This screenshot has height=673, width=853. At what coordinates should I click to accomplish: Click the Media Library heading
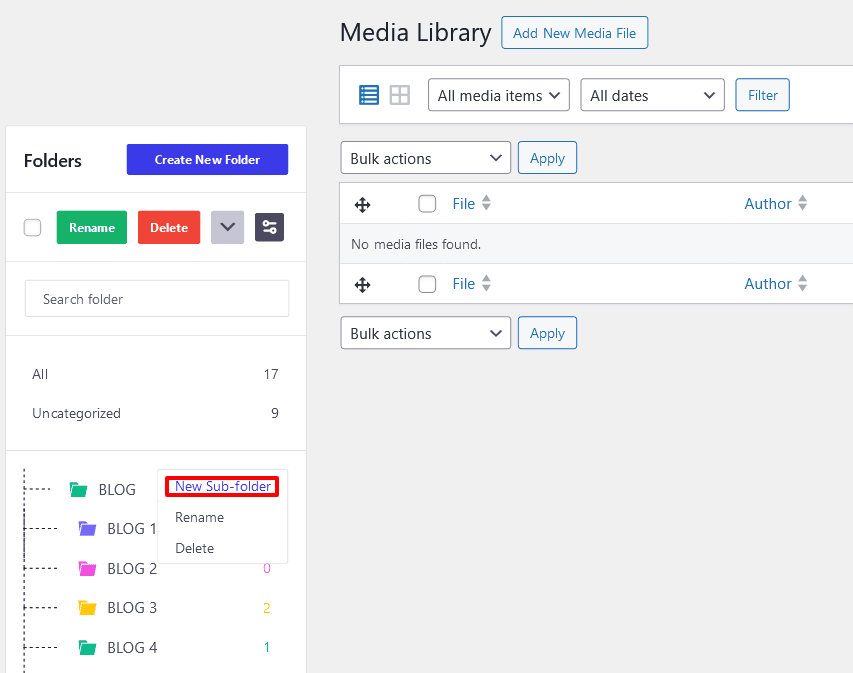tap(416, 33)
